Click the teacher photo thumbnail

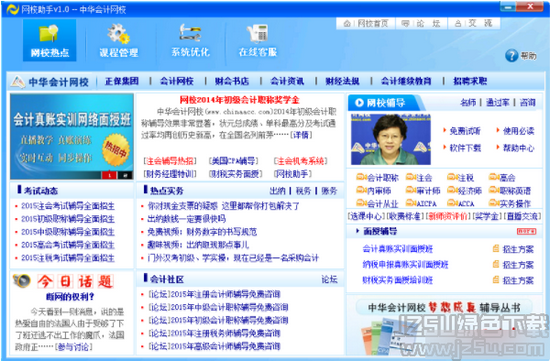tap(391, 139)
